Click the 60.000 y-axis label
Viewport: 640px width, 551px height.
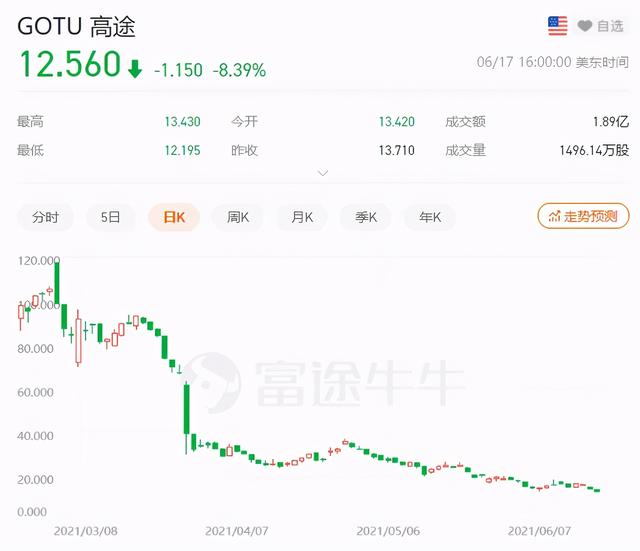(36, 392)
